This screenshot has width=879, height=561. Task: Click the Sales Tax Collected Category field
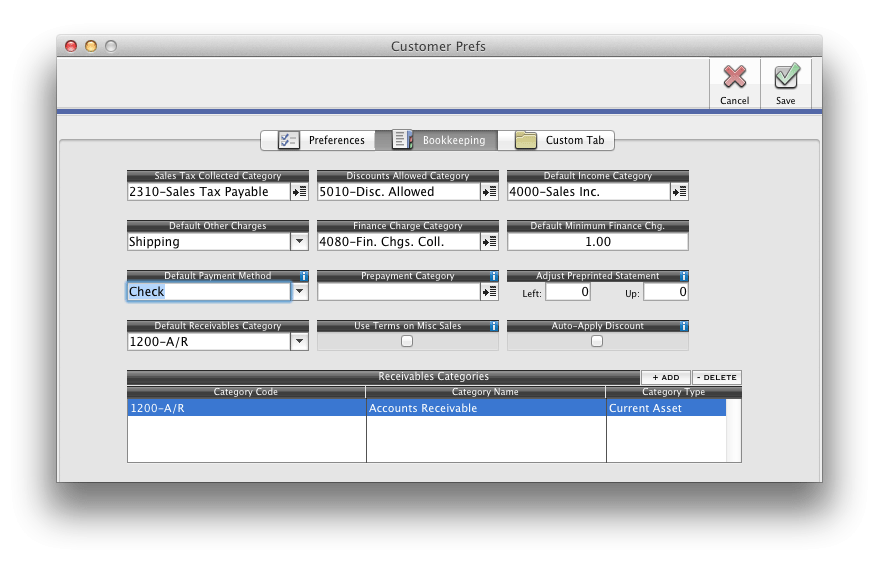(209, 192)
